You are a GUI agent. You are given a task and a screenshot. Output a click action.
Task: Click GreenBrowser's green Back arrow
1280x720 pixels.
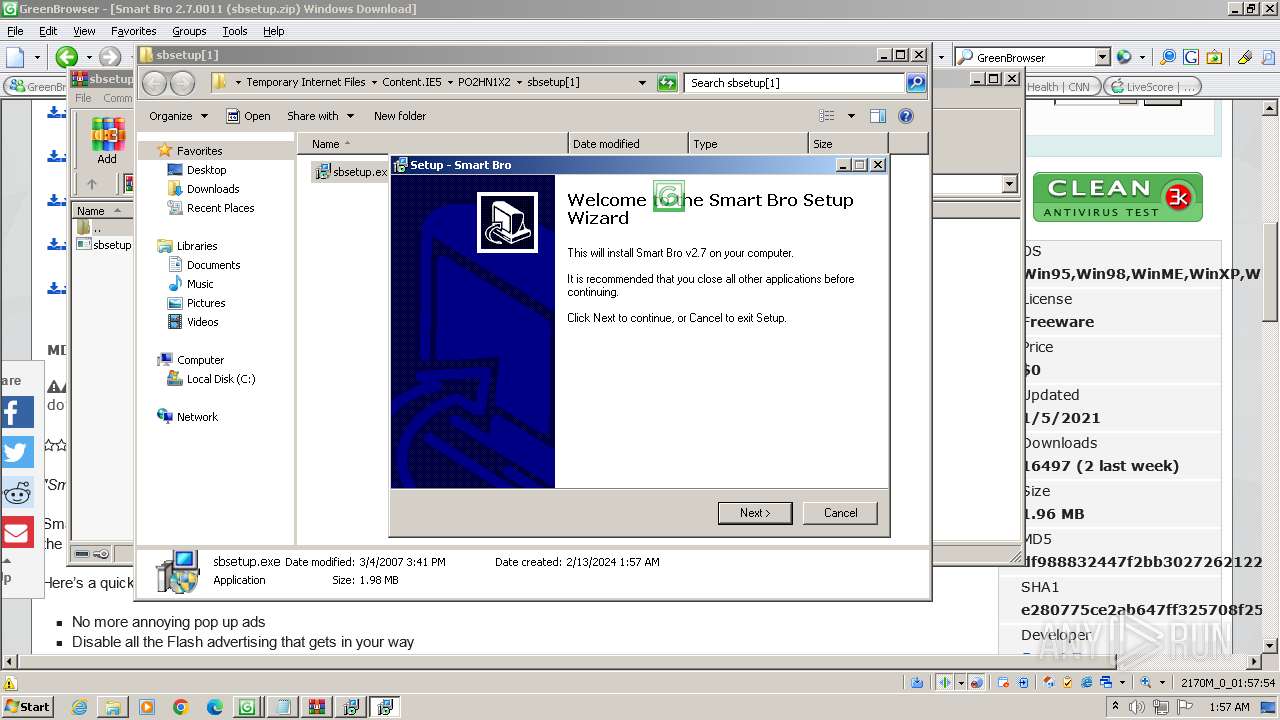pos(67,57)
